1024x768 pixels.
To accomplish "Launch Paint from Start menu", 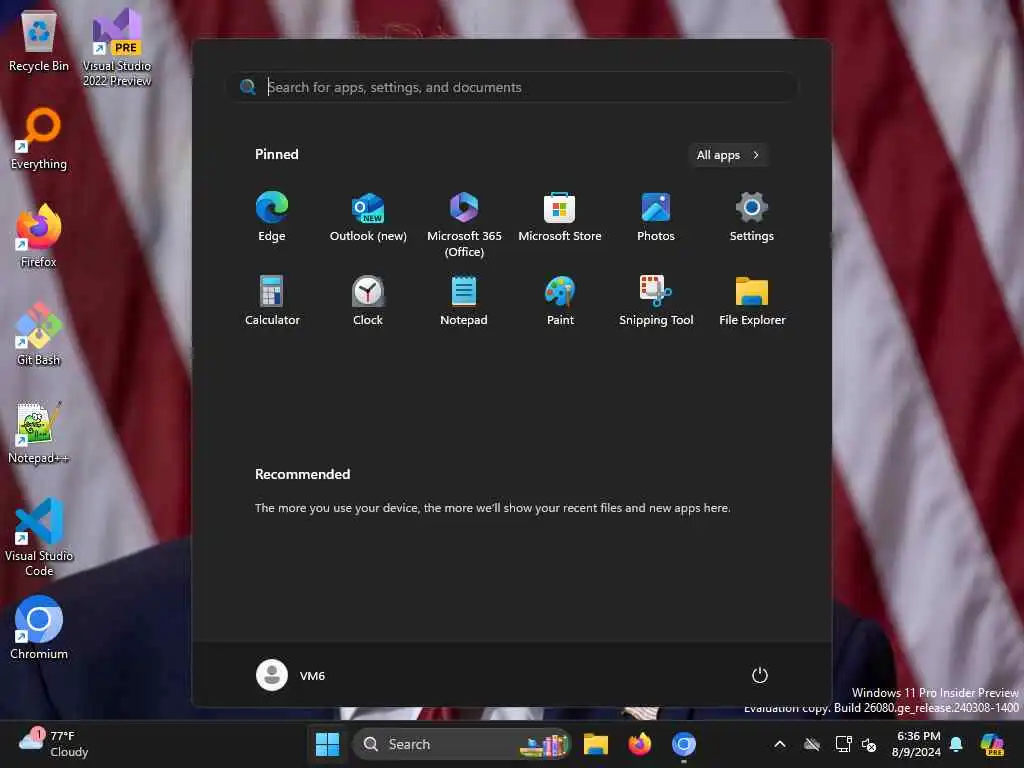I will [x=560, y=301].
